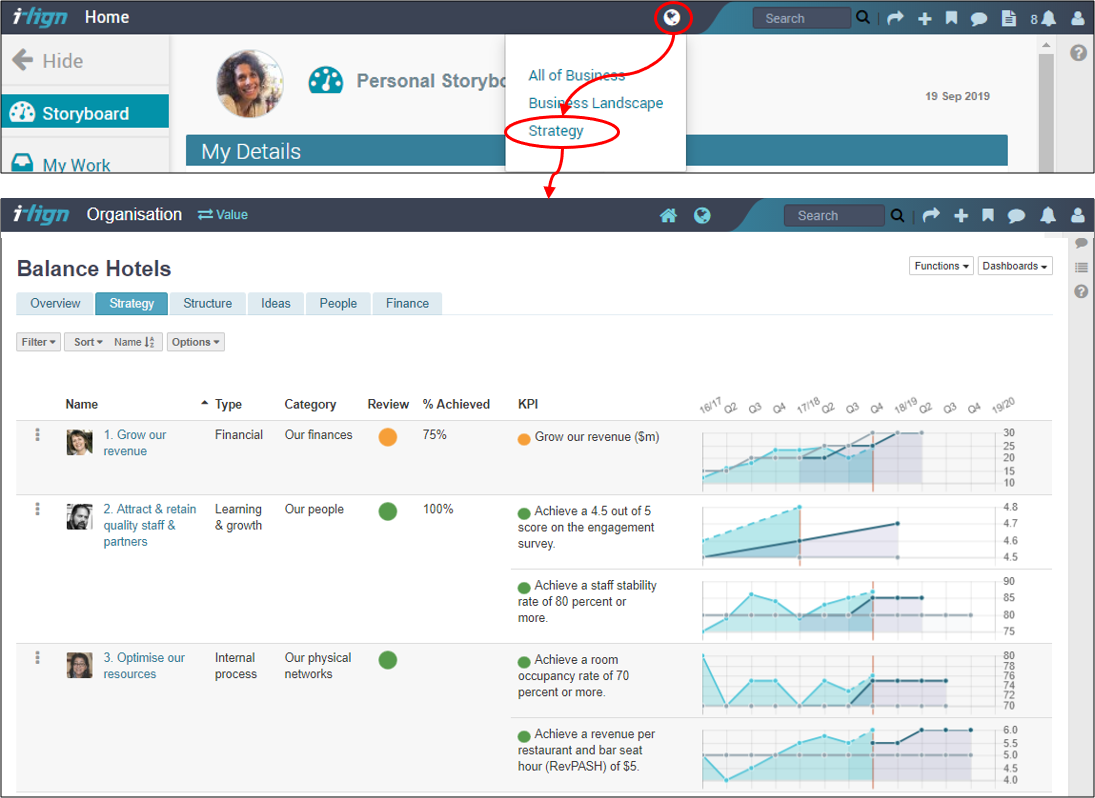The image size is (1095, 798).
Task: Open the row menu for Optimise our resources
Action: click(x=38, y=658)
